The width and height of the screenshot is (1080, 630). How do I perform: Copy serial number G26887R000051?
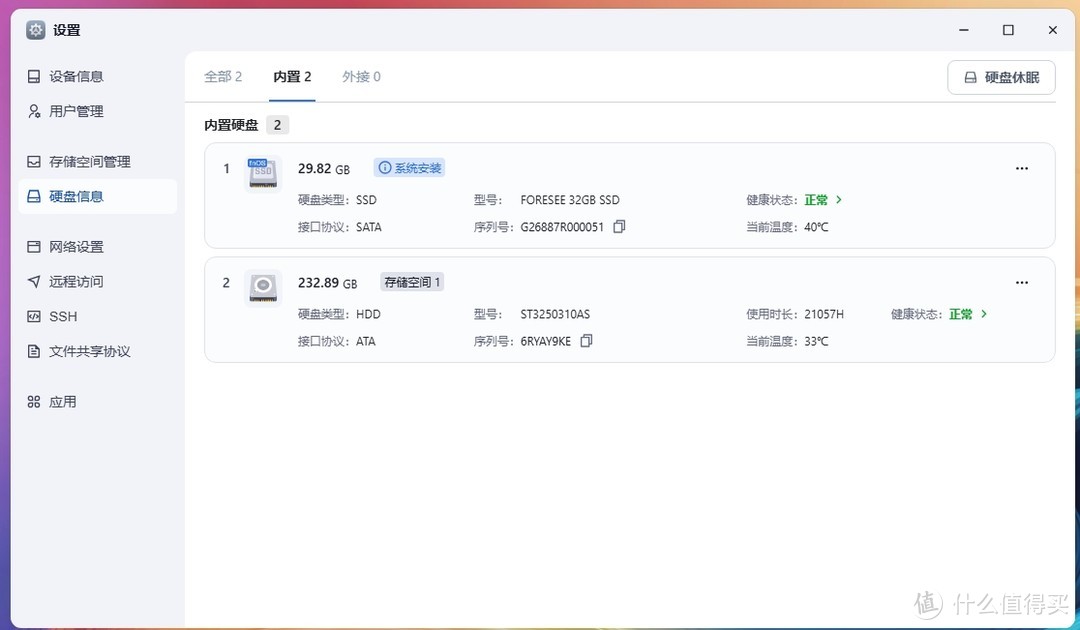(x=618, y=227)
